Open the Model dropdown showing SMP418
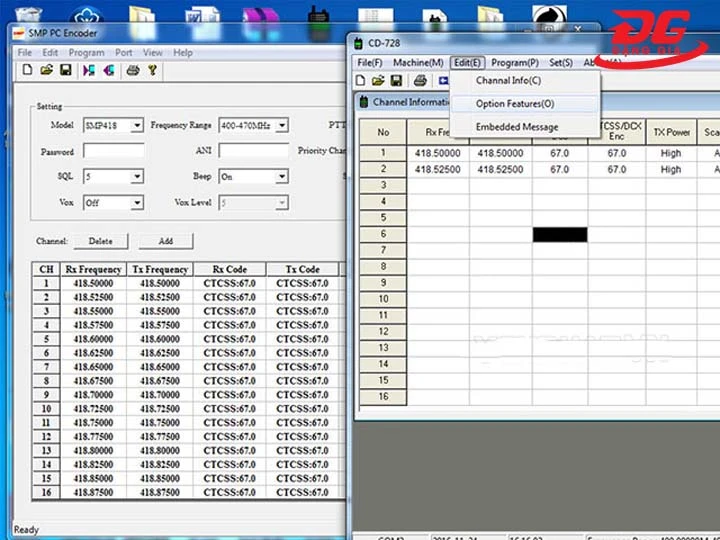 (x=136, y=126)
